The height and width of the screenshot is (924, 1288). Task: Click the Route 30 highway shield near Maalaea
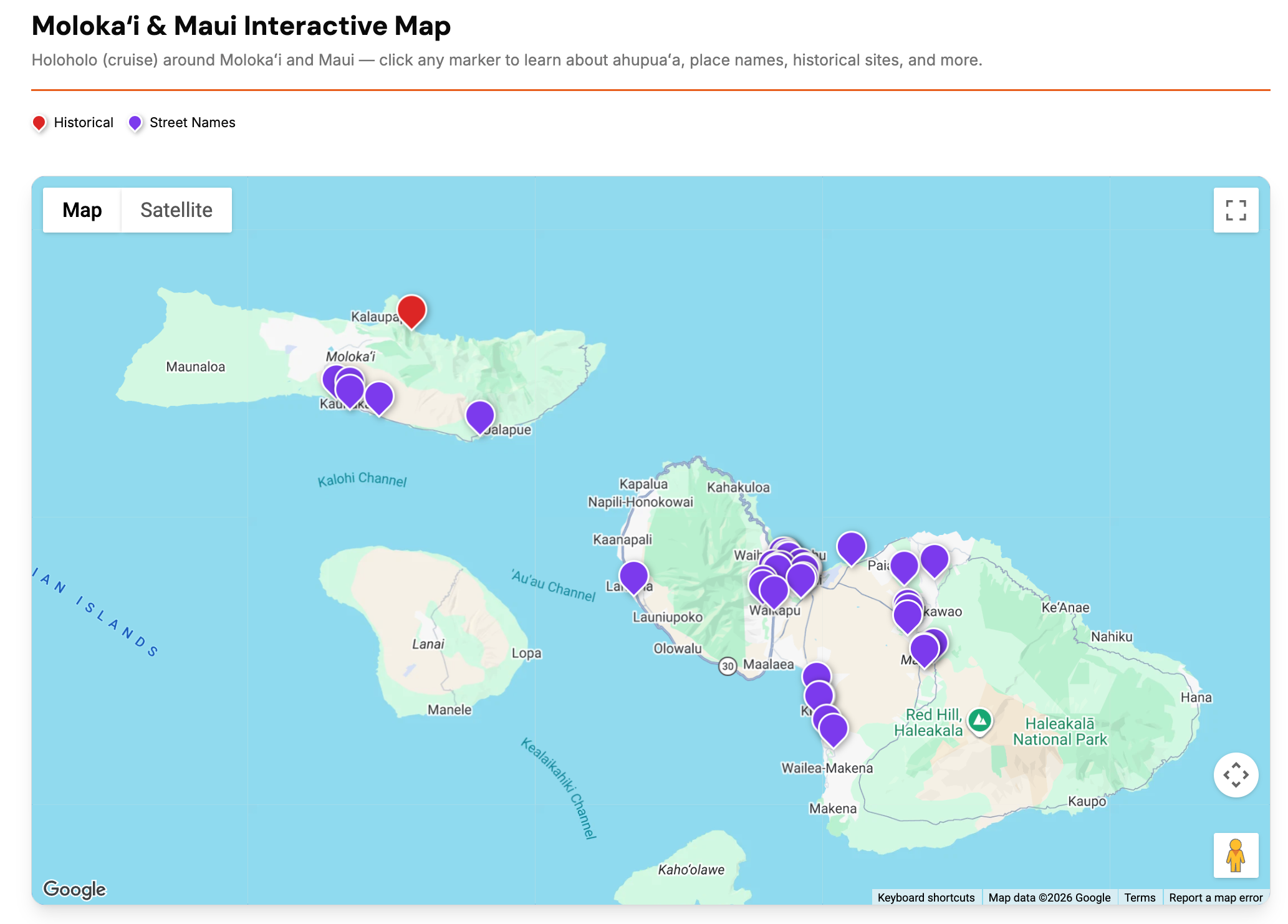[x=728, y=666]
